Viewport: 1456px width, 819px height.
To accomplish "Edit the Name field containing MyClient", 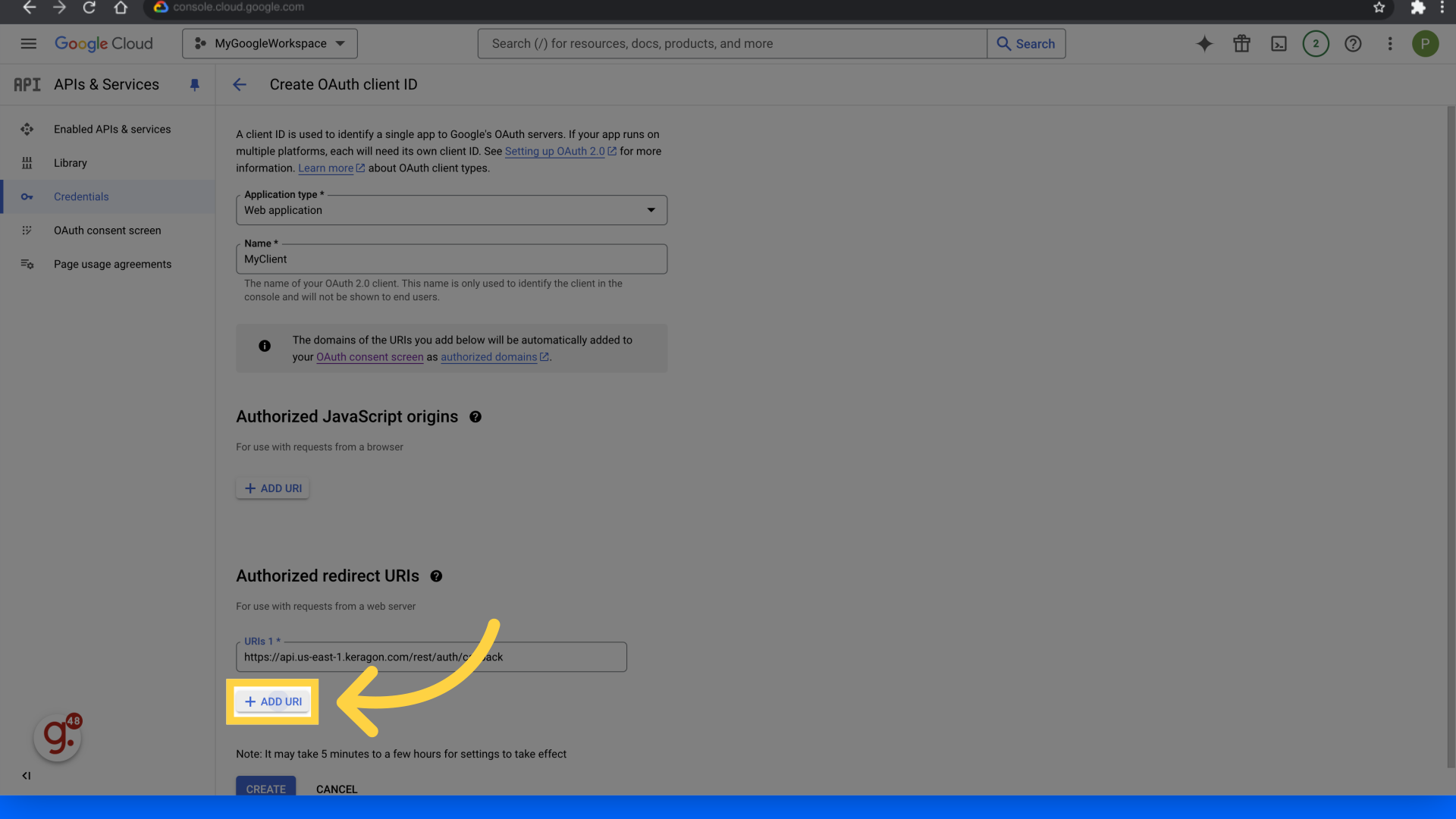I will click(451, 259).
